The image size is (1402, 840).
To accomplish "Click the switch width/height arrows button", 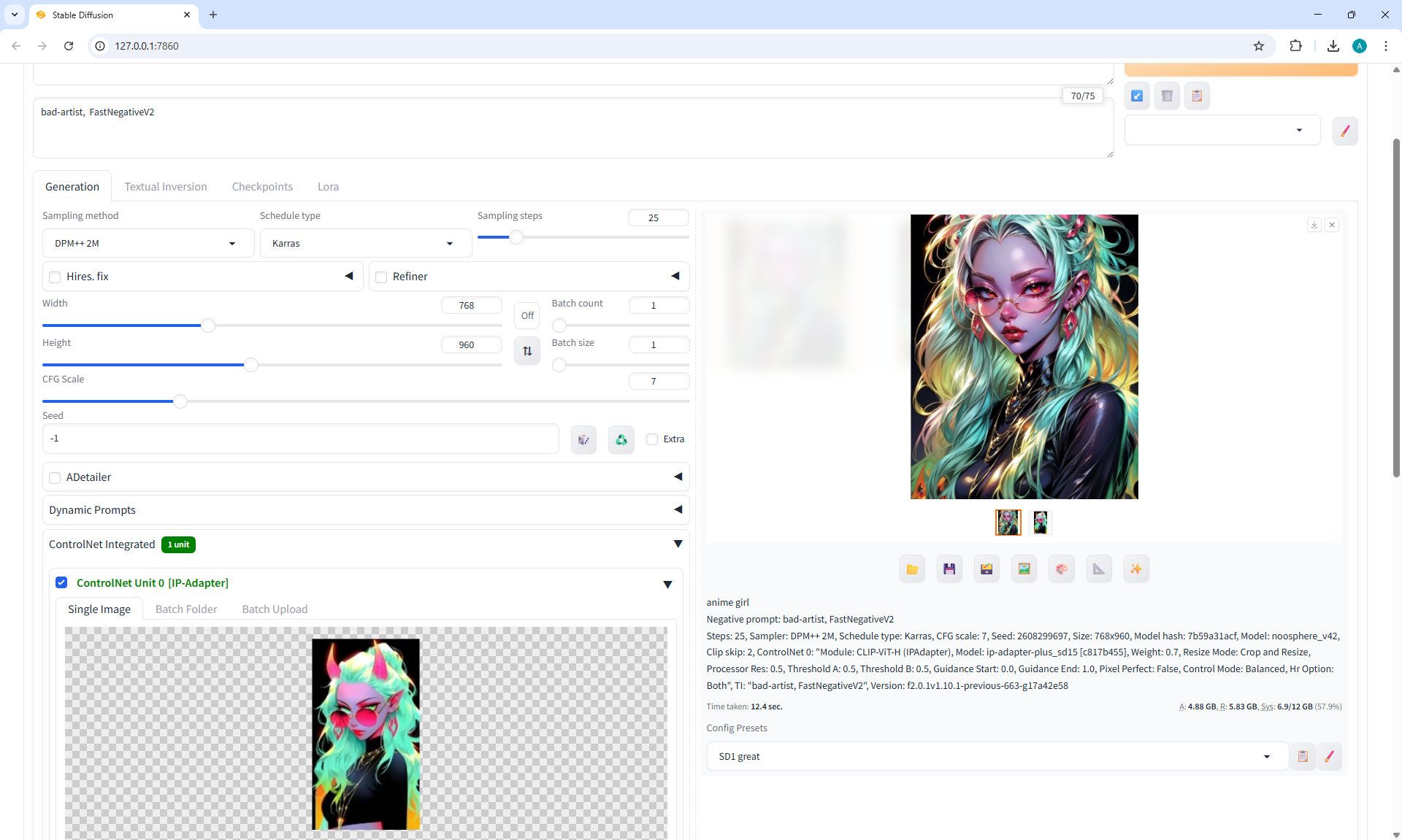I will tap(527, 351).
